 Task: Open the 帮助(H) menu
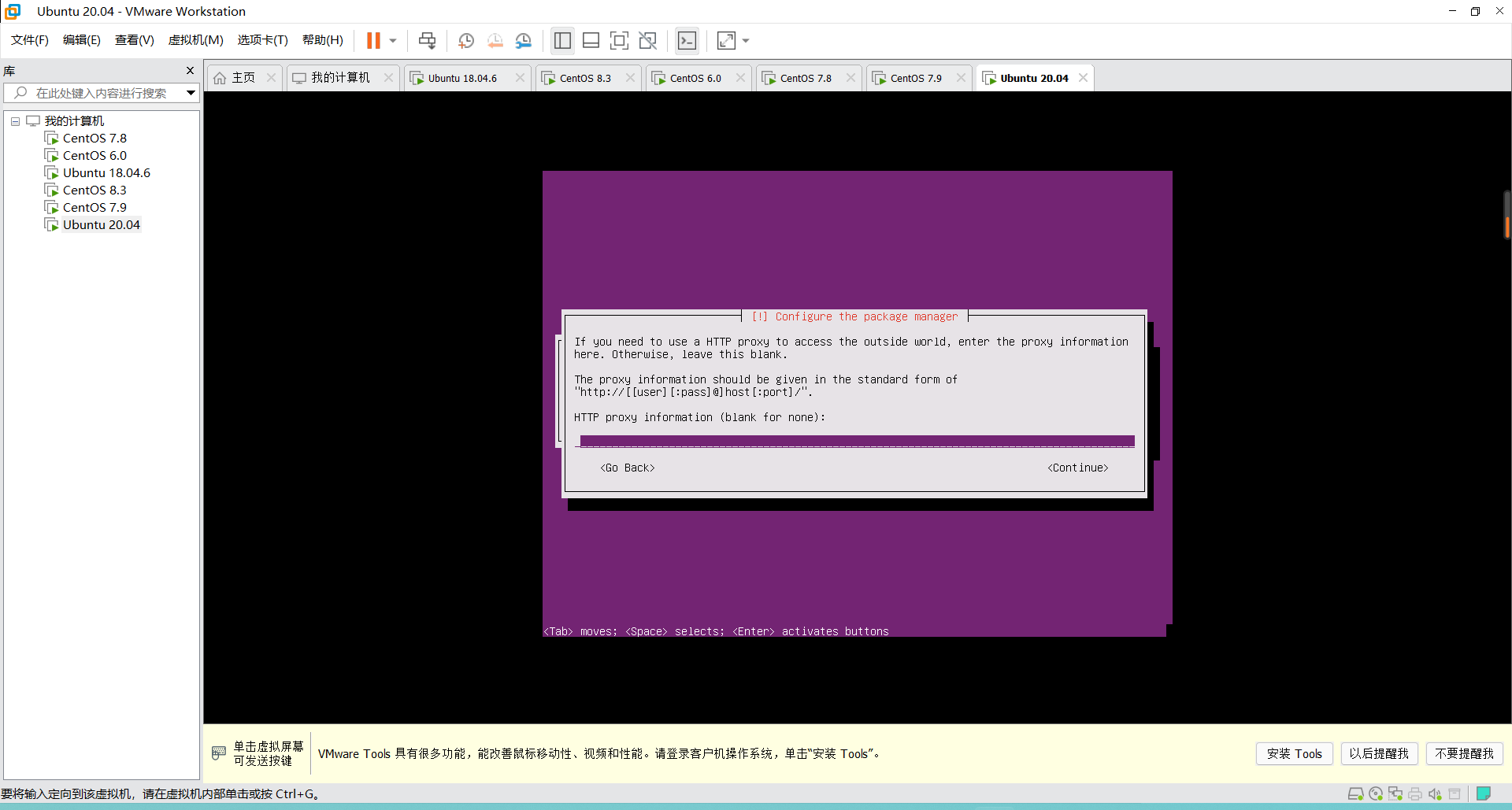323,40
